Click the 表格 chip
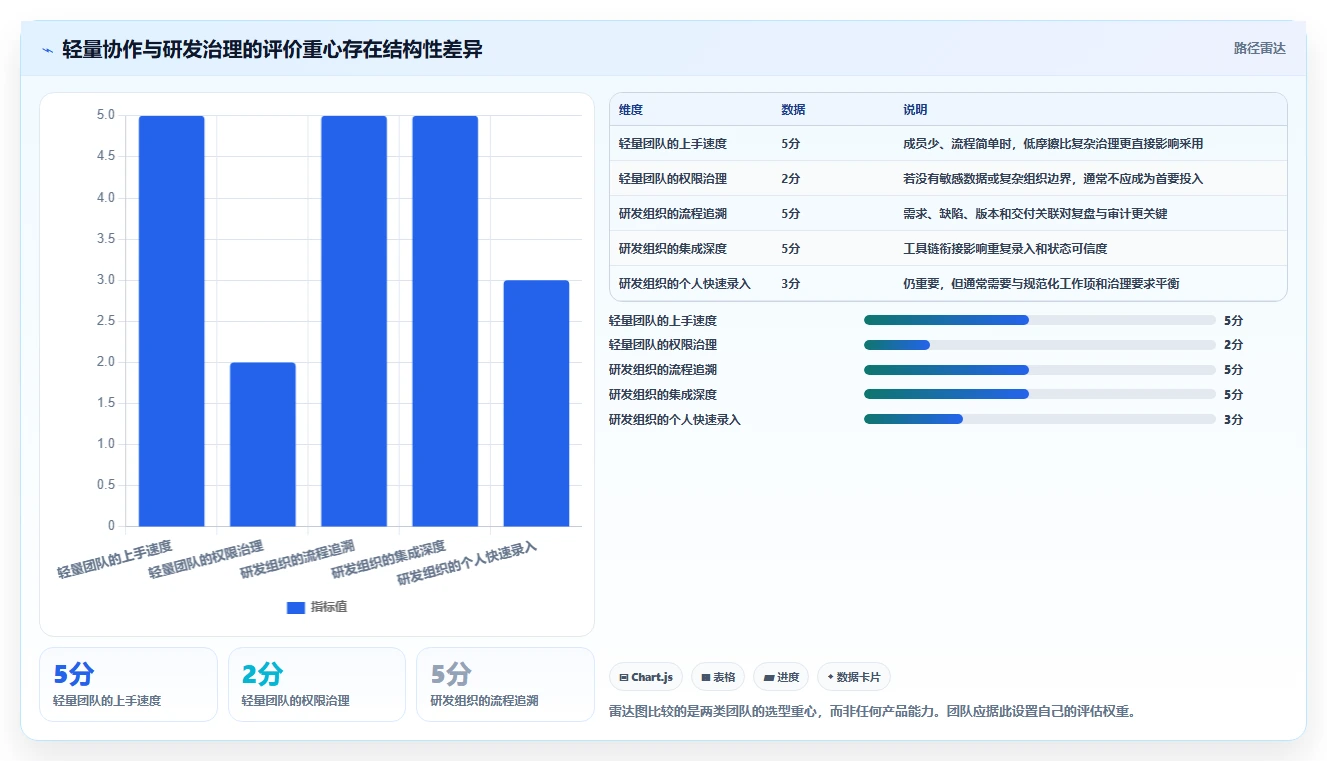Screen dimensions: 1327x761 point(718,677)
